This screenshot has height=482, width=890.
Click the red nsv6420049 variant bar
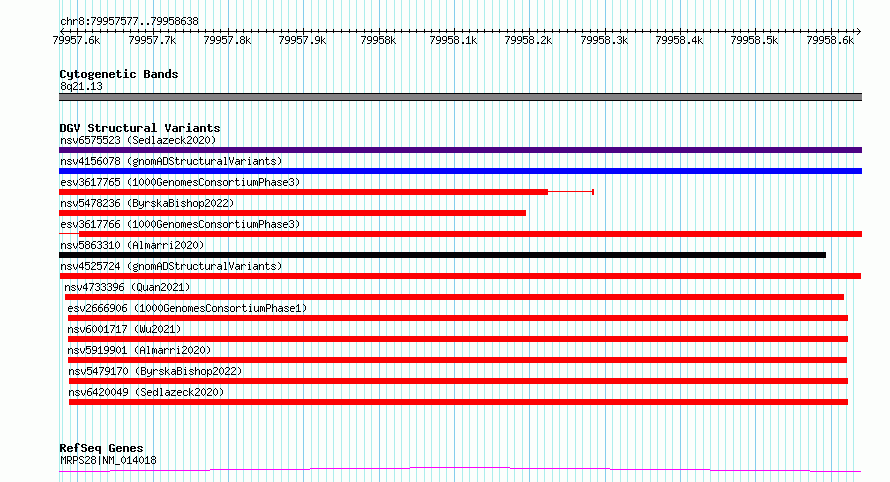[458, 402]
